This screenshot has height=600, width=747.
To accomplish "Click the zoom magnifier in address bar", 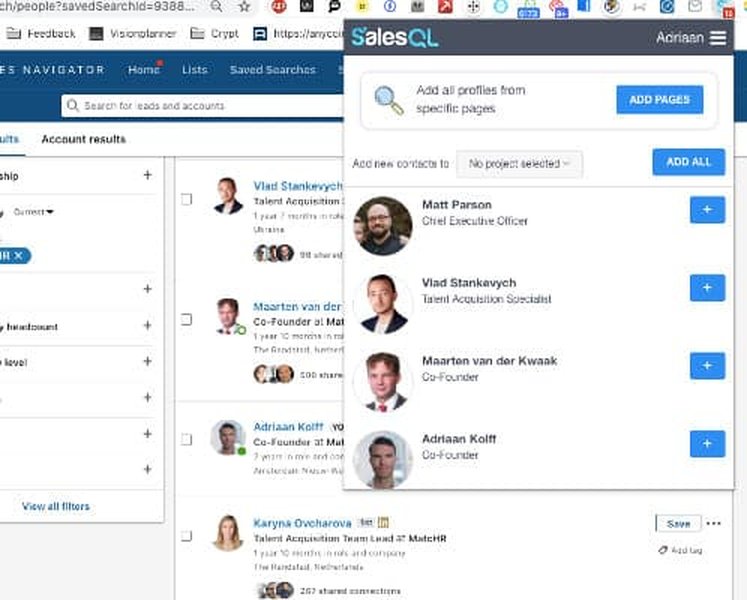I will (216, 6).
